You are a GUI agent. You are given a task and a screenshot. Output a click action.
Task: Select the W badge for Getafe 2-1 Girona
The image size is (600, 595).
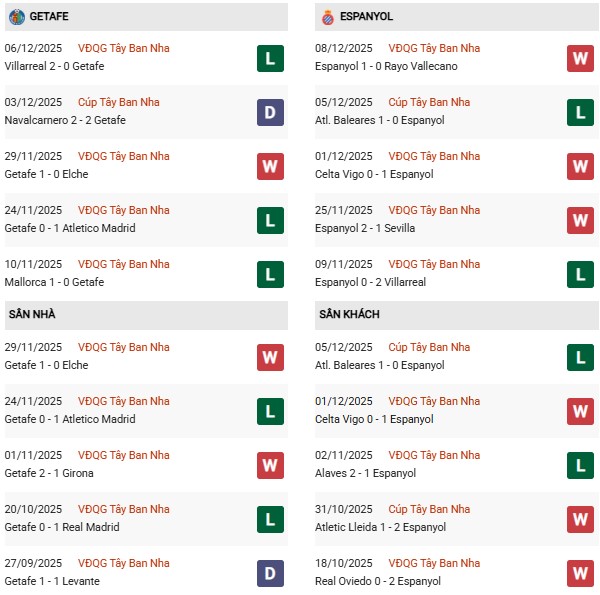point(269,465)
